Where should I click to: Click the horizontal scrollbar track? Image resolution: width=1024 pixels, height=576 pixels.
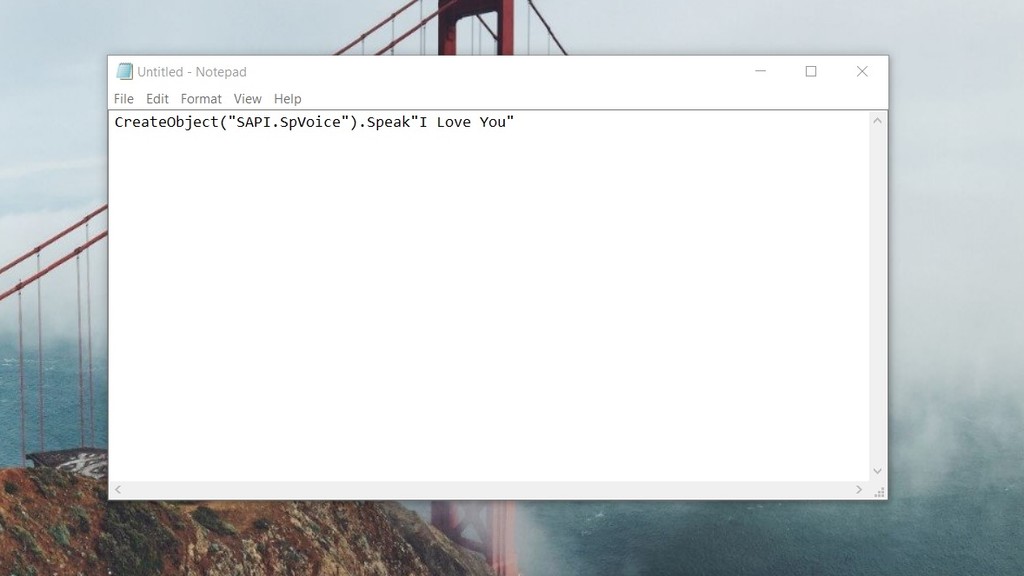(488, 490)
